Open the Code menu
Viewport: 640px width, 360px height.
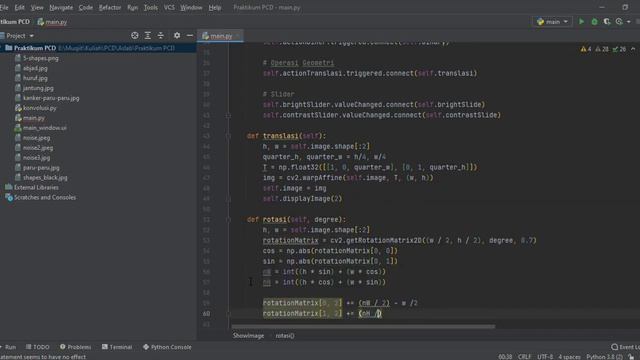click(x=85, y=7)
